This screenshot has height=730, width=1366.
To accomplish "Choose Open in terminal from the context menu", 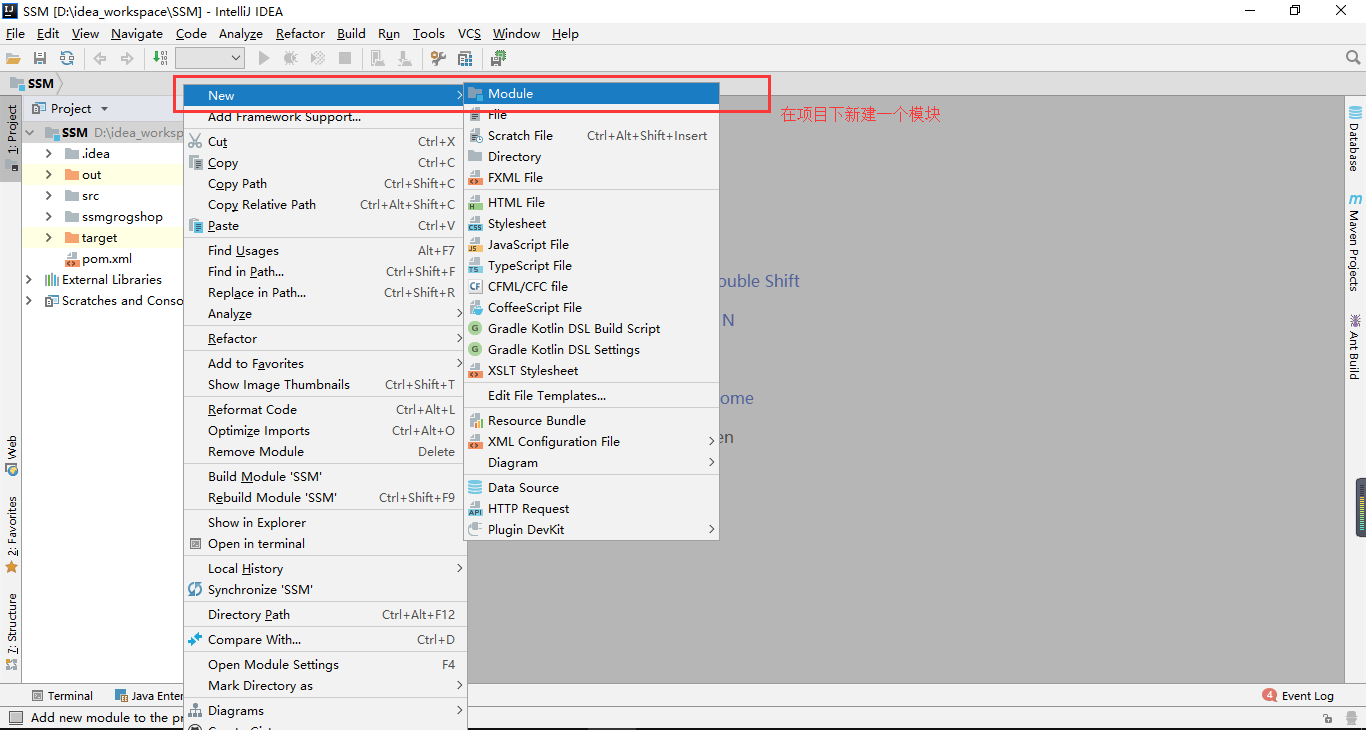I will pos(325,544).
